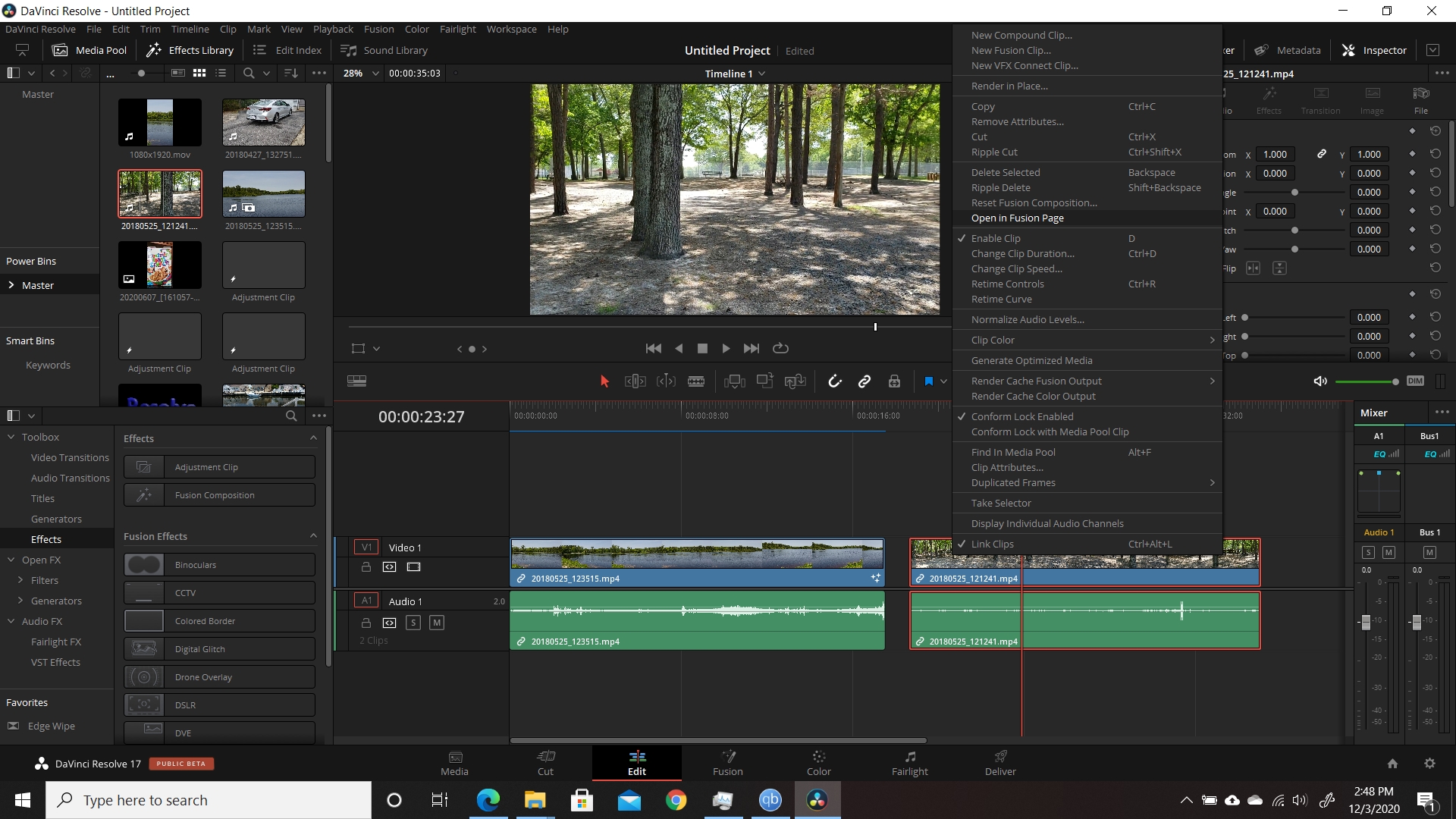
Task: Adjust the Audio 1 mixer fader
Action: 1366,622
